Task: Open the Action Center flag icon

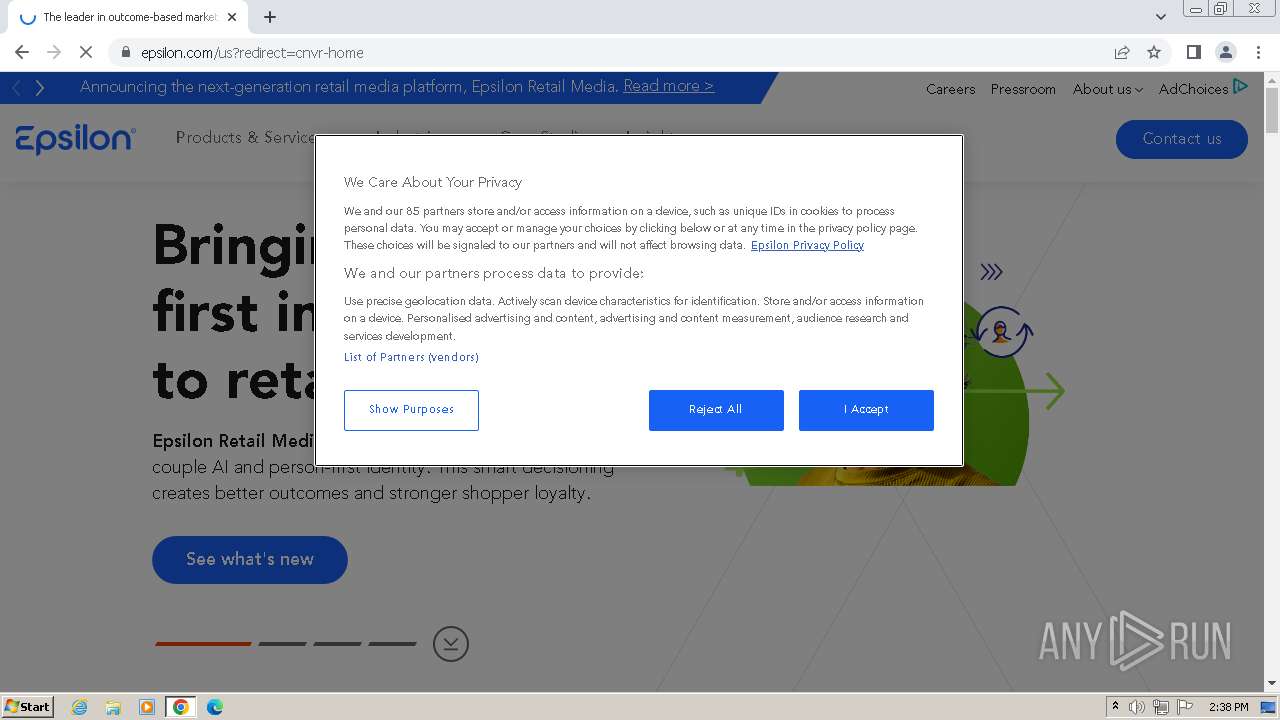Action: (1185, 707)
